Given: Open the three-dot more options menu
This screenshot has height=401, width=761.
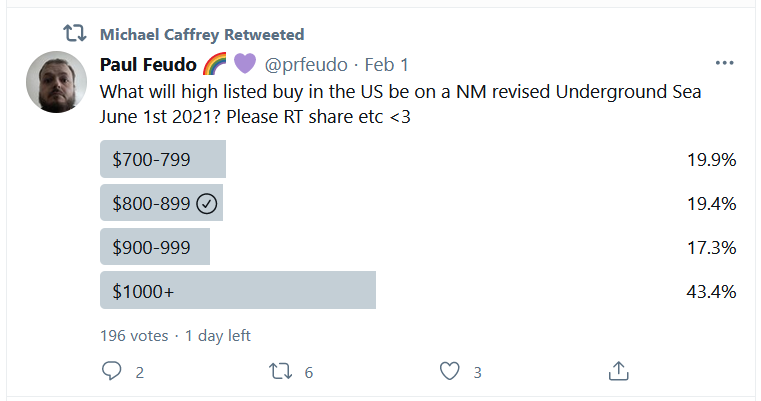Looking at the screenshot, I should 725,62.
